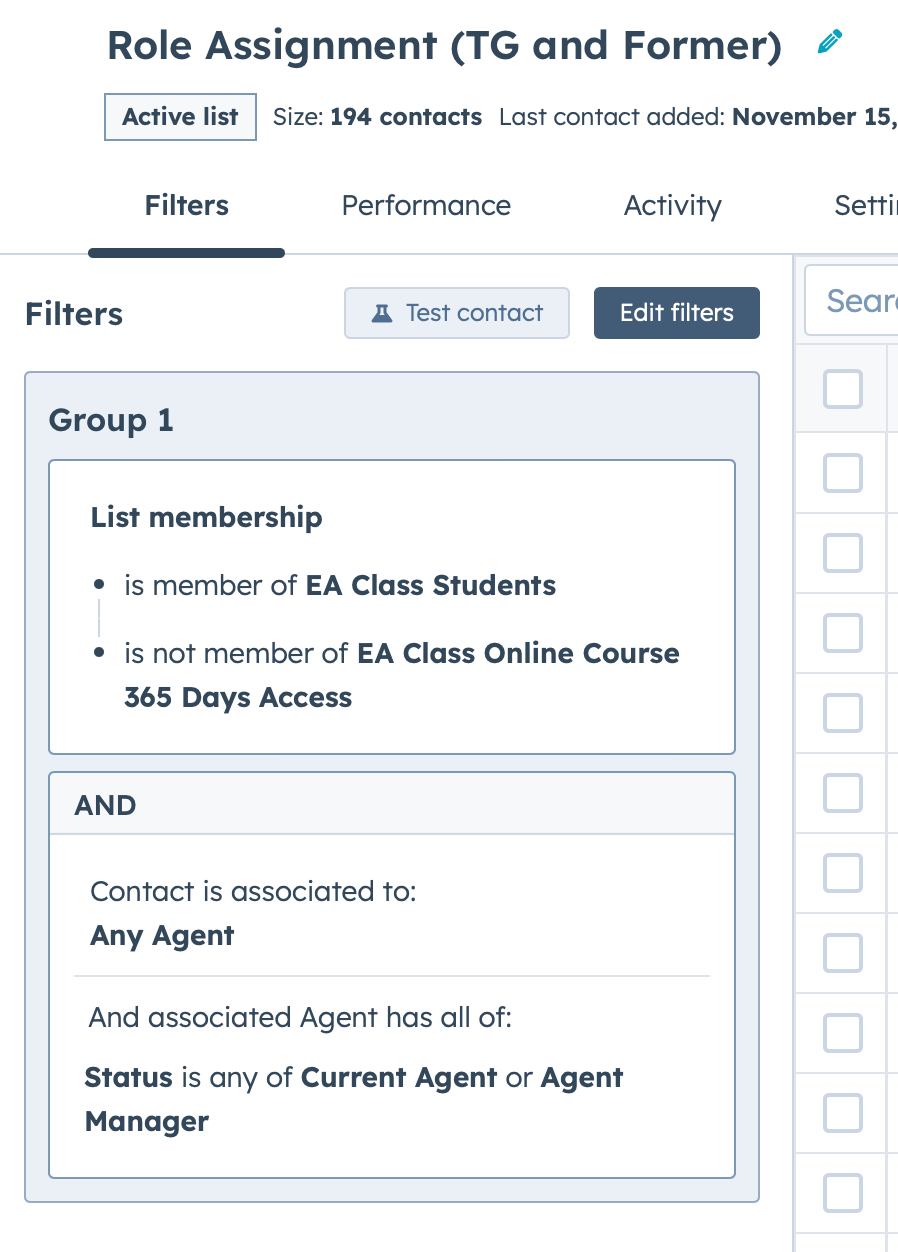898x1252 pixels.
Task: Check the last visible contact row checkbox
Action: coord(842,1192)
